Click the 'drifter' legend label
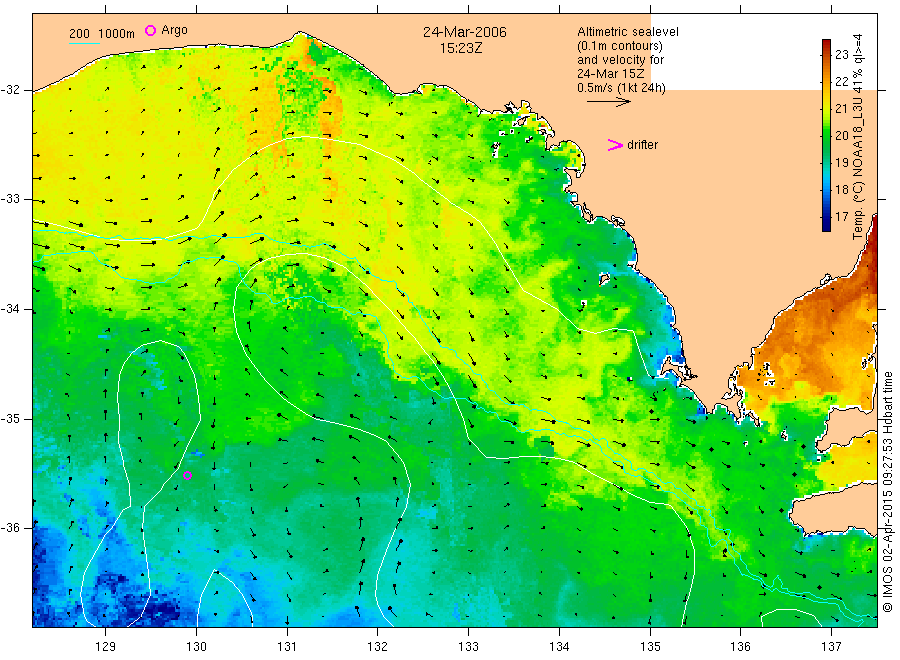 (x=642, y=145)
